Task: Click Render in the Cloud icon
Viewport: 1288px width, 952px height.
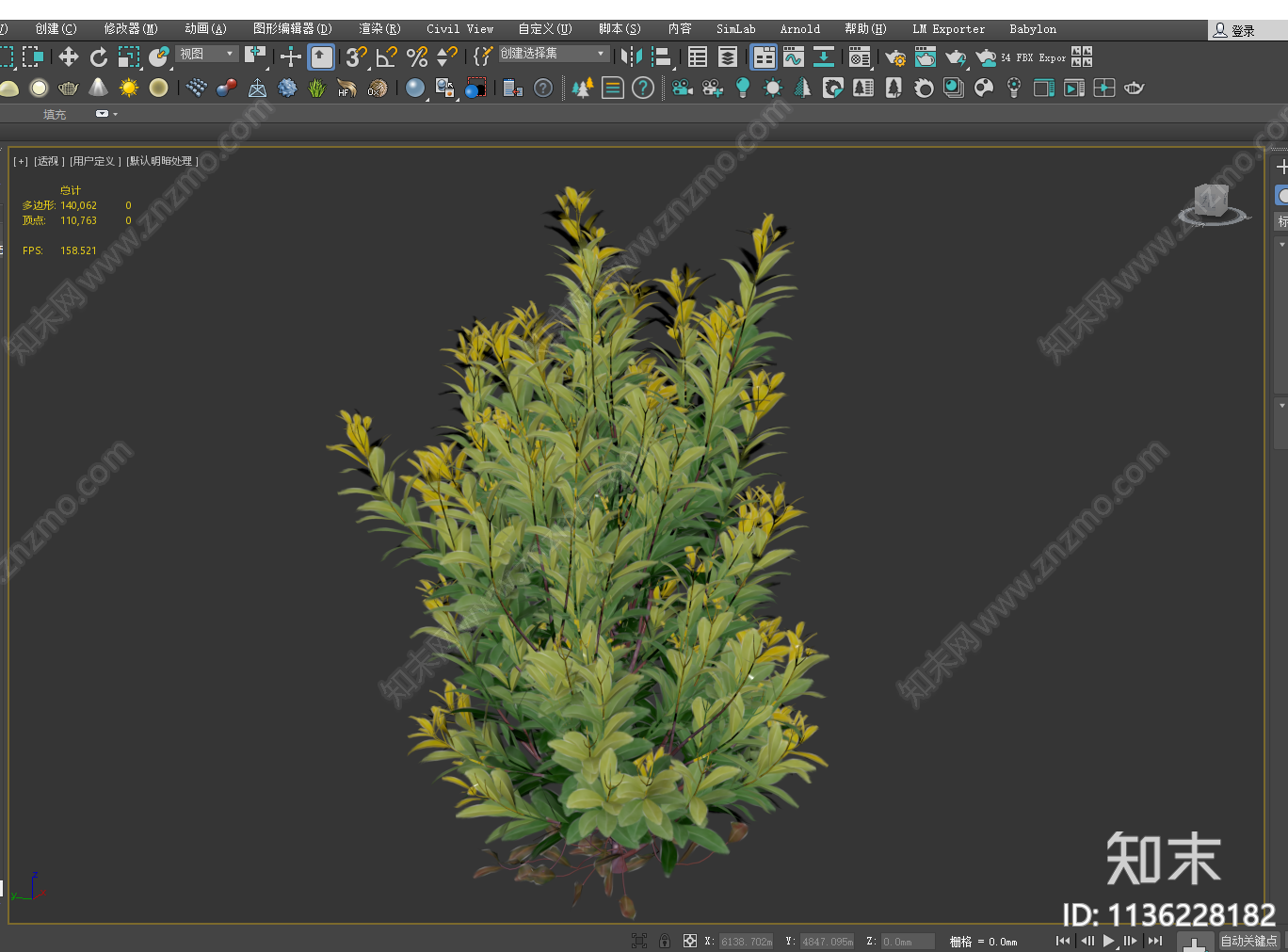Action: coord(986,57)
